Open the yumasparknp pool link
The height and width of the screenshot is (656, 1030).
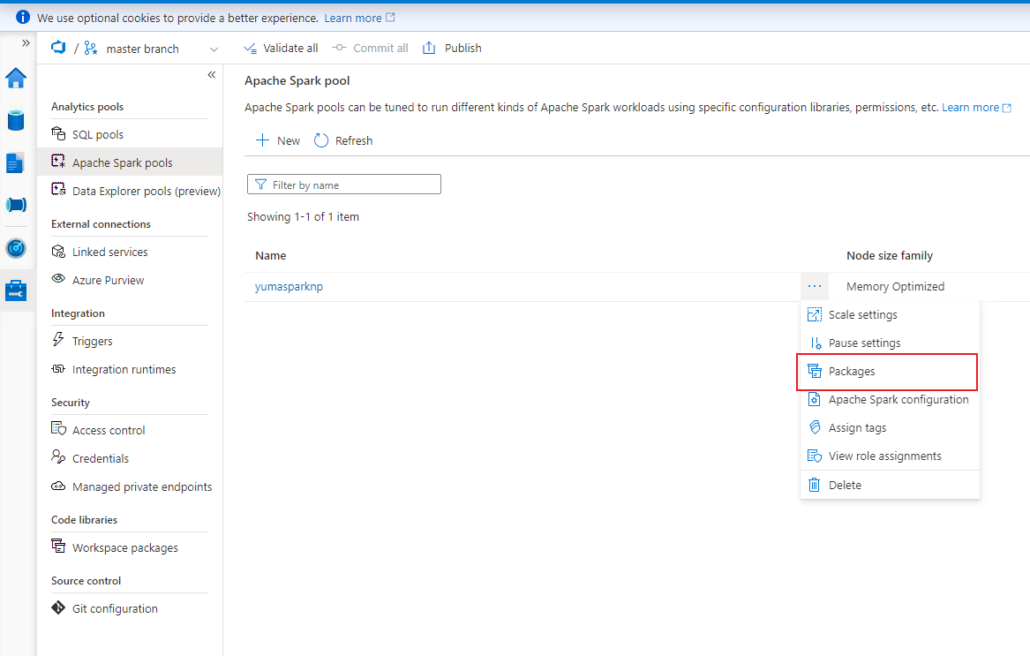tap(289, 286)
